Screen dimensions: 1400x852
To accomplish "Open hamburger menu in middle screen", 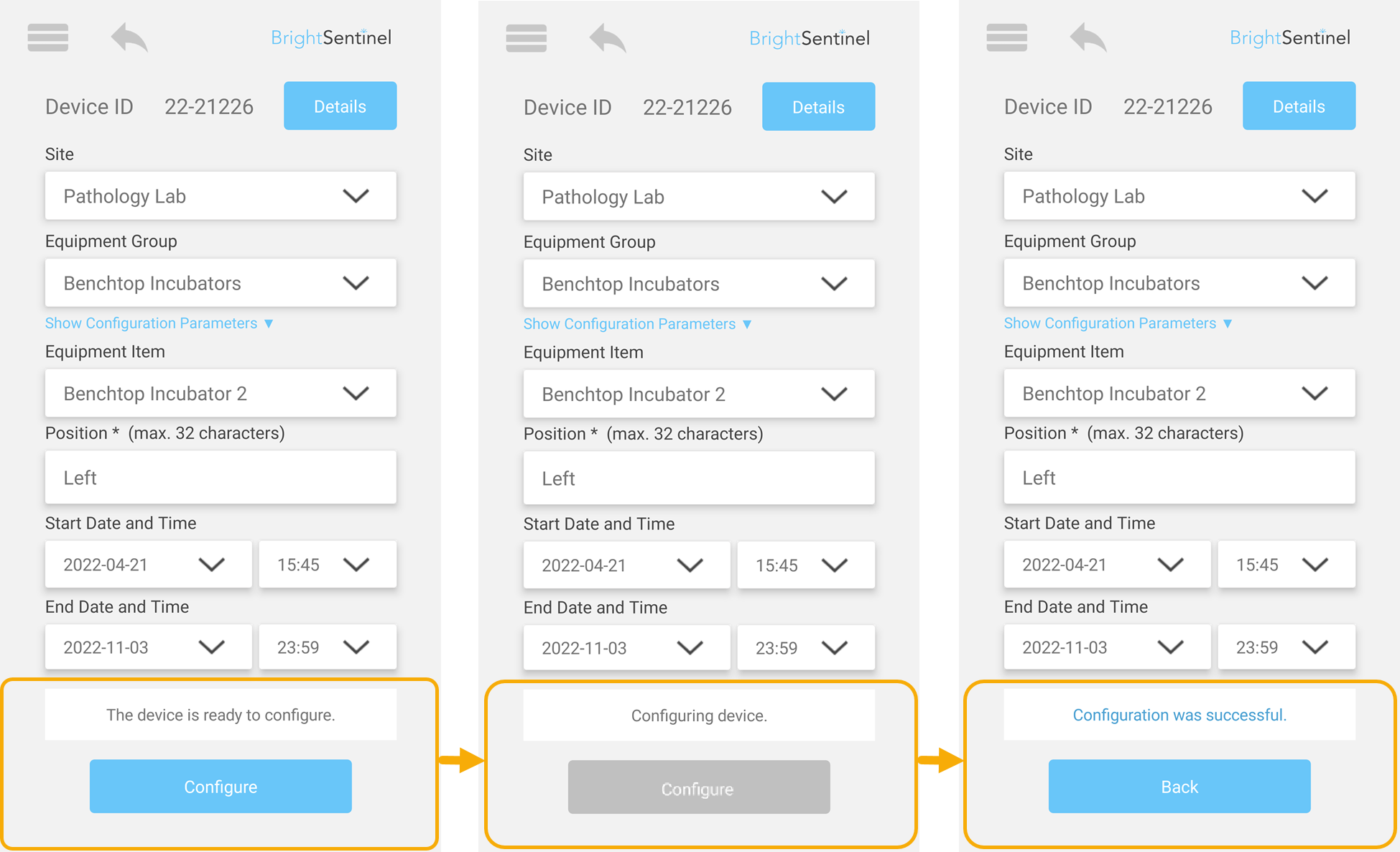I will [527, 38].
